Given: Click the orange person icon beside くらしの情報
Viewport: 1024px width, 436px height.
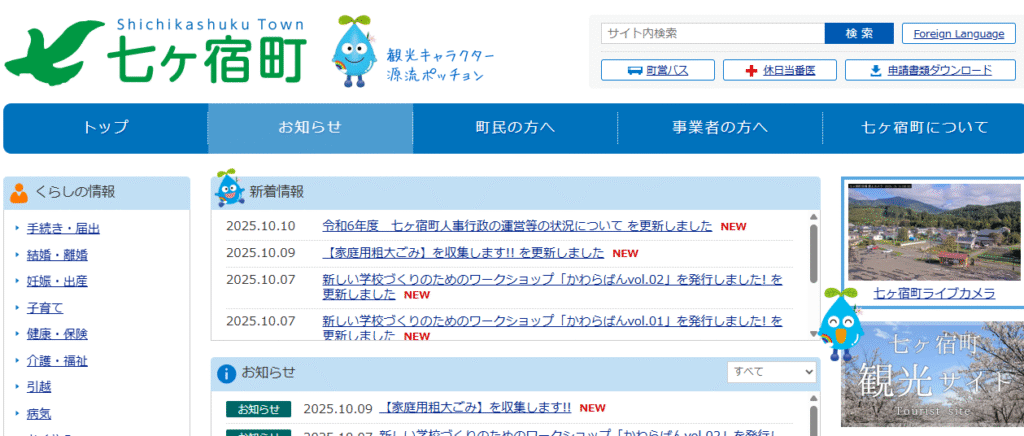Looking at the screenshot, I should tap(19, 192).
